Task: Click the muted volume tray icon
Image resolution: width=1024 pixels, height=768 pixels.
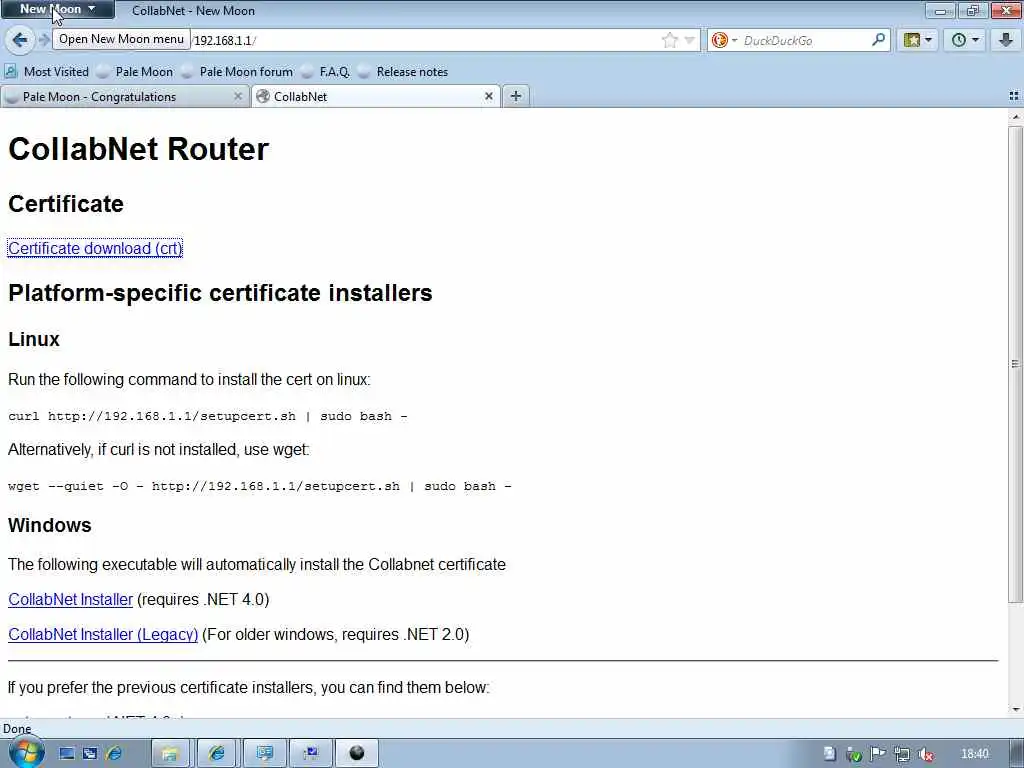Action: coord(926,754)
